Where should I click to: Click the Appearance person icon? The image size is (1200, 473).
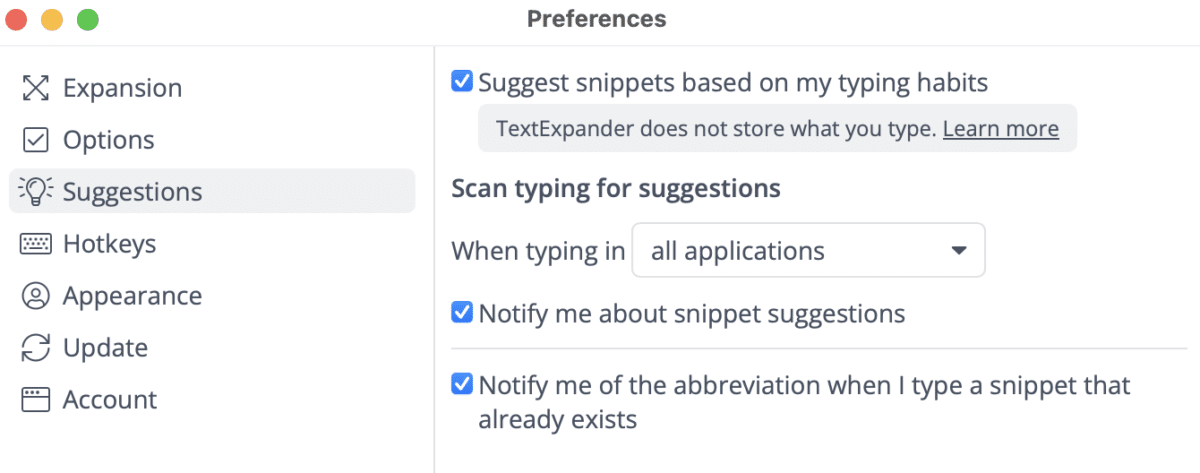(x=35, y=296)
